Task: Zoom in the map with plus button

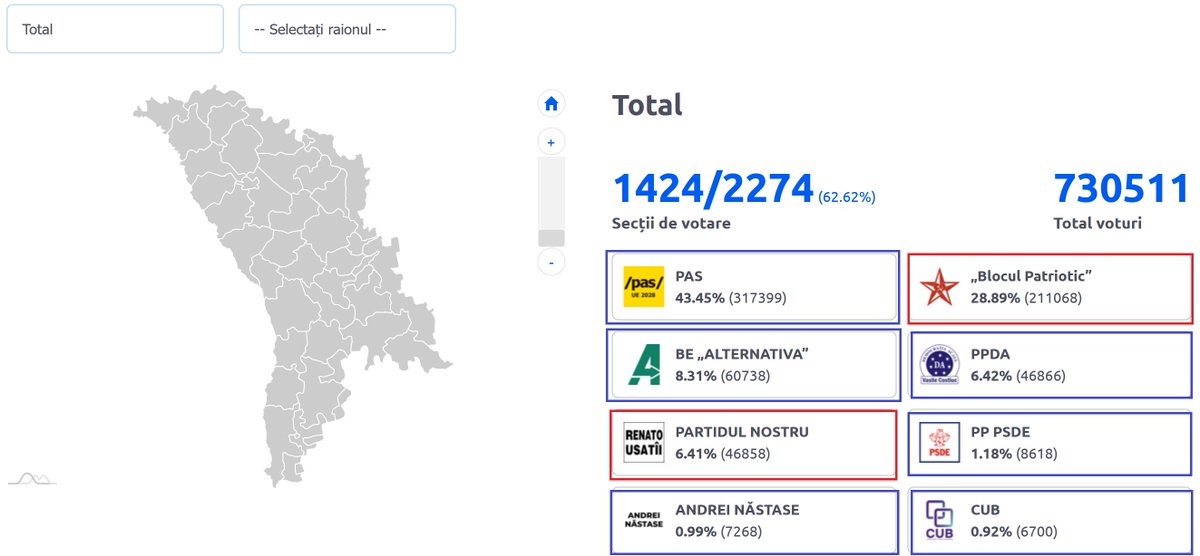Action: [551, 142]
